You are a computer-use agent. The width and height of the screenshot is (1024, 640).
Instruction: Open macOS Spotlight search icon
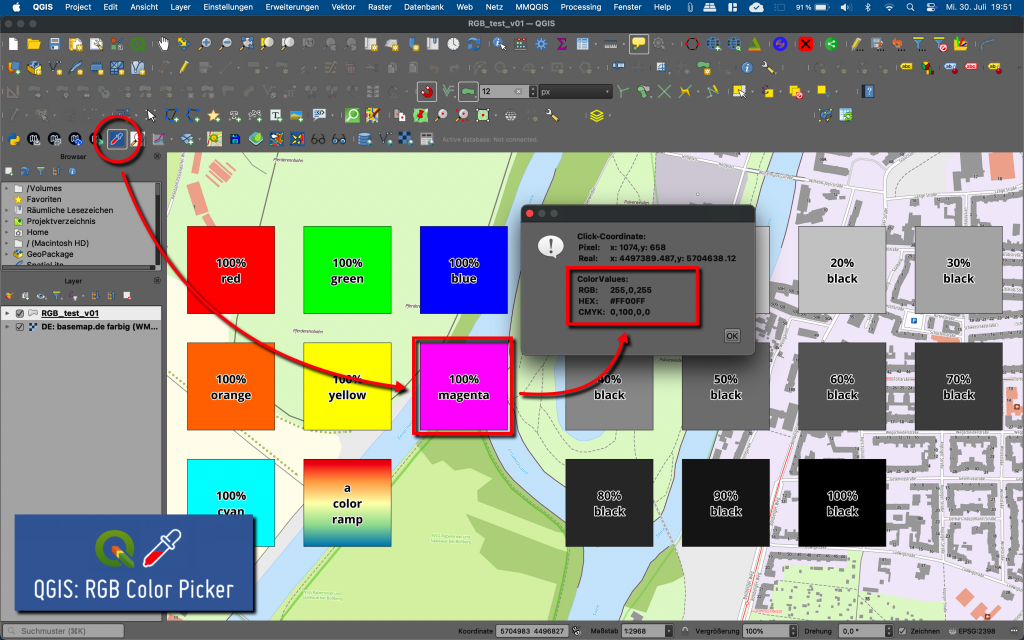tap(910, 7)
